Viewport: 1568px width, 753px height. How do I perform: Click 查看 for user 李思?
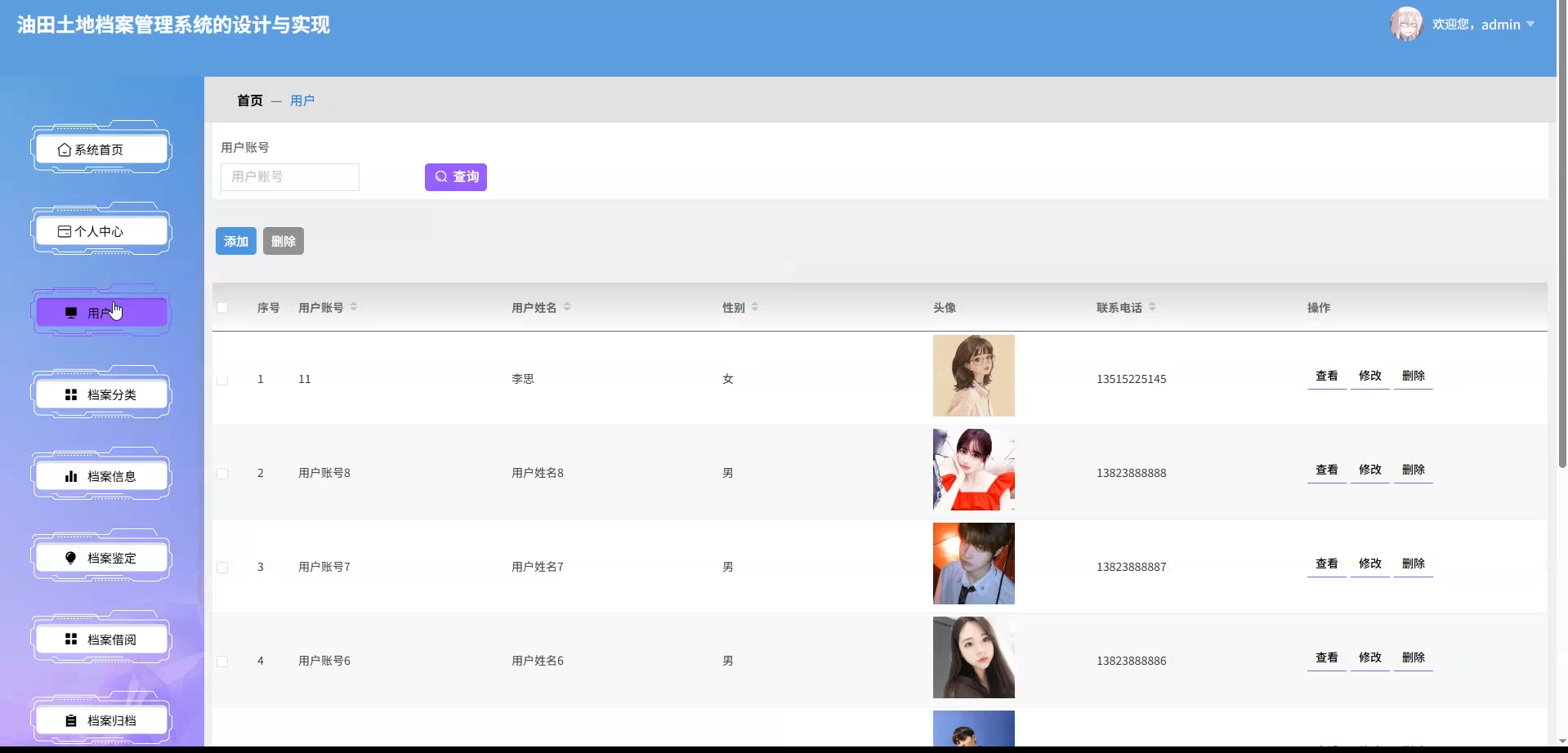click(x=1327, y=376)
